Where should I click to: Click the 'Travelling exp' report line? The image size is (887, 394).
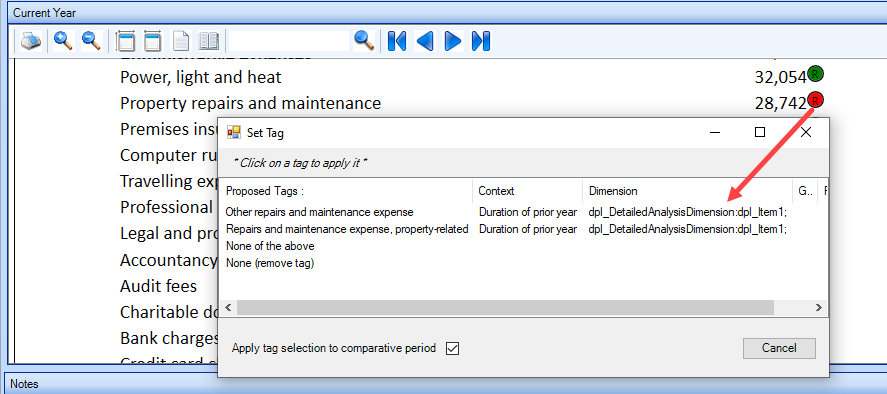(x=169, y=181)
